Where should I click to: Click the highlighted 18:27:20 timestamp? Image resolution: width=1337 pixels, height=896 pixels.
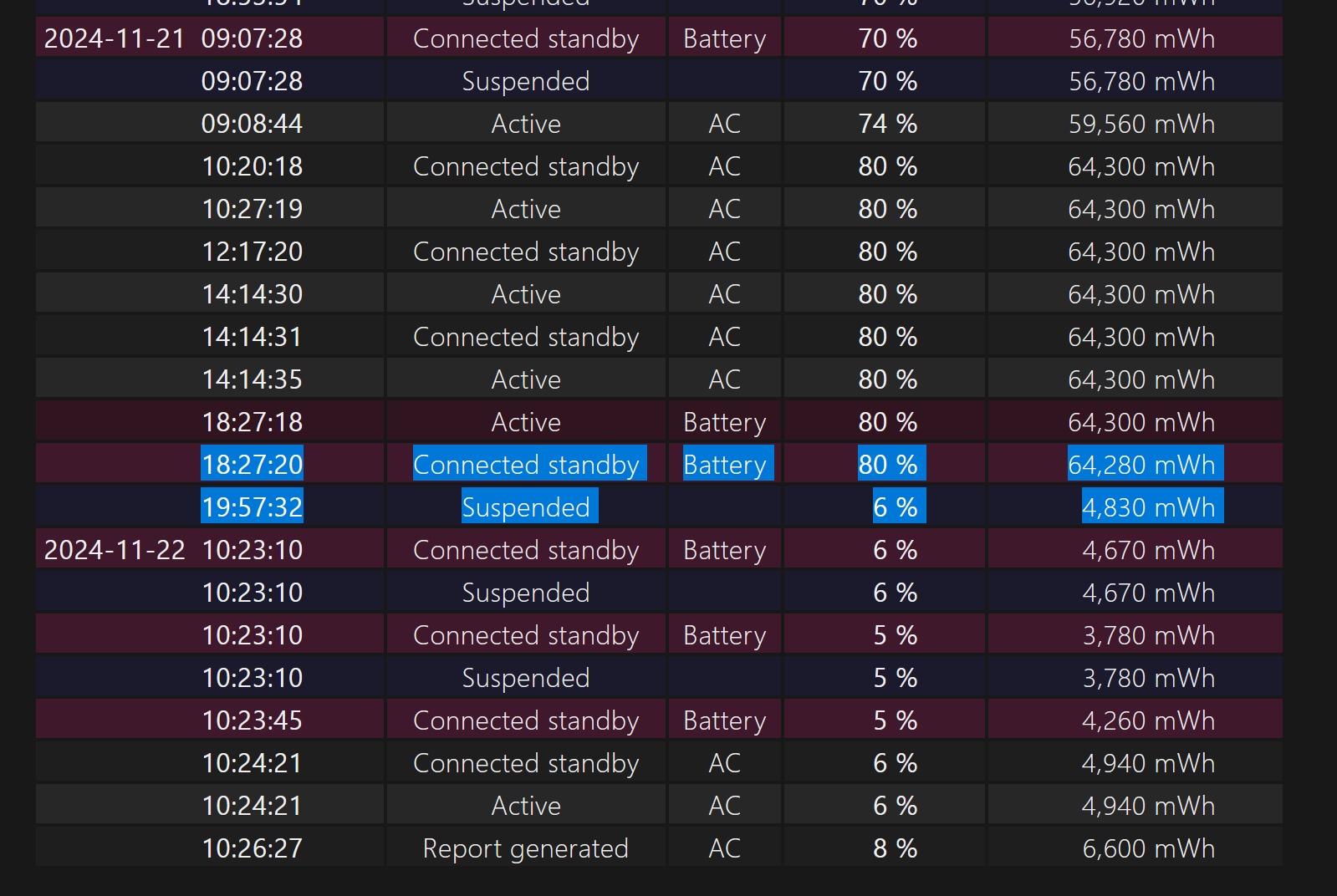(252, 465)
